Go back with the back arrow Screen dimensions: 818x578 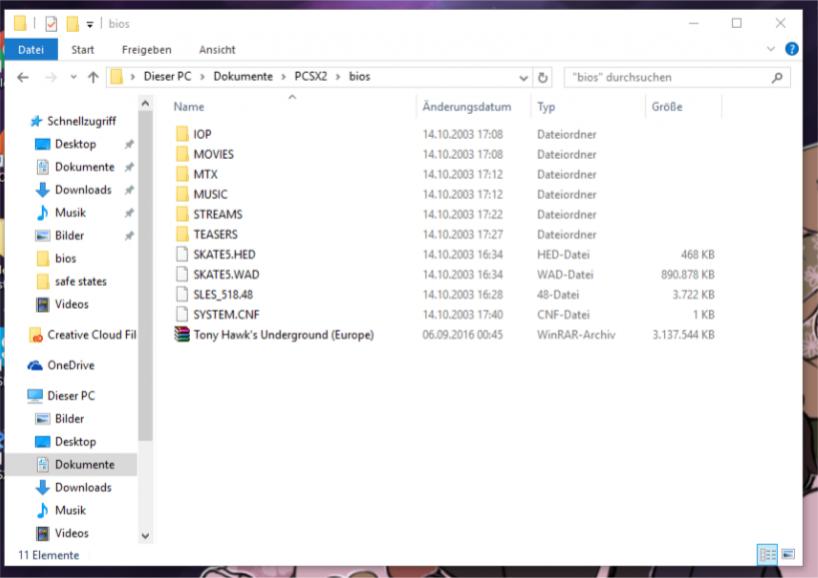pyautogui.click(x=23, y=77)
